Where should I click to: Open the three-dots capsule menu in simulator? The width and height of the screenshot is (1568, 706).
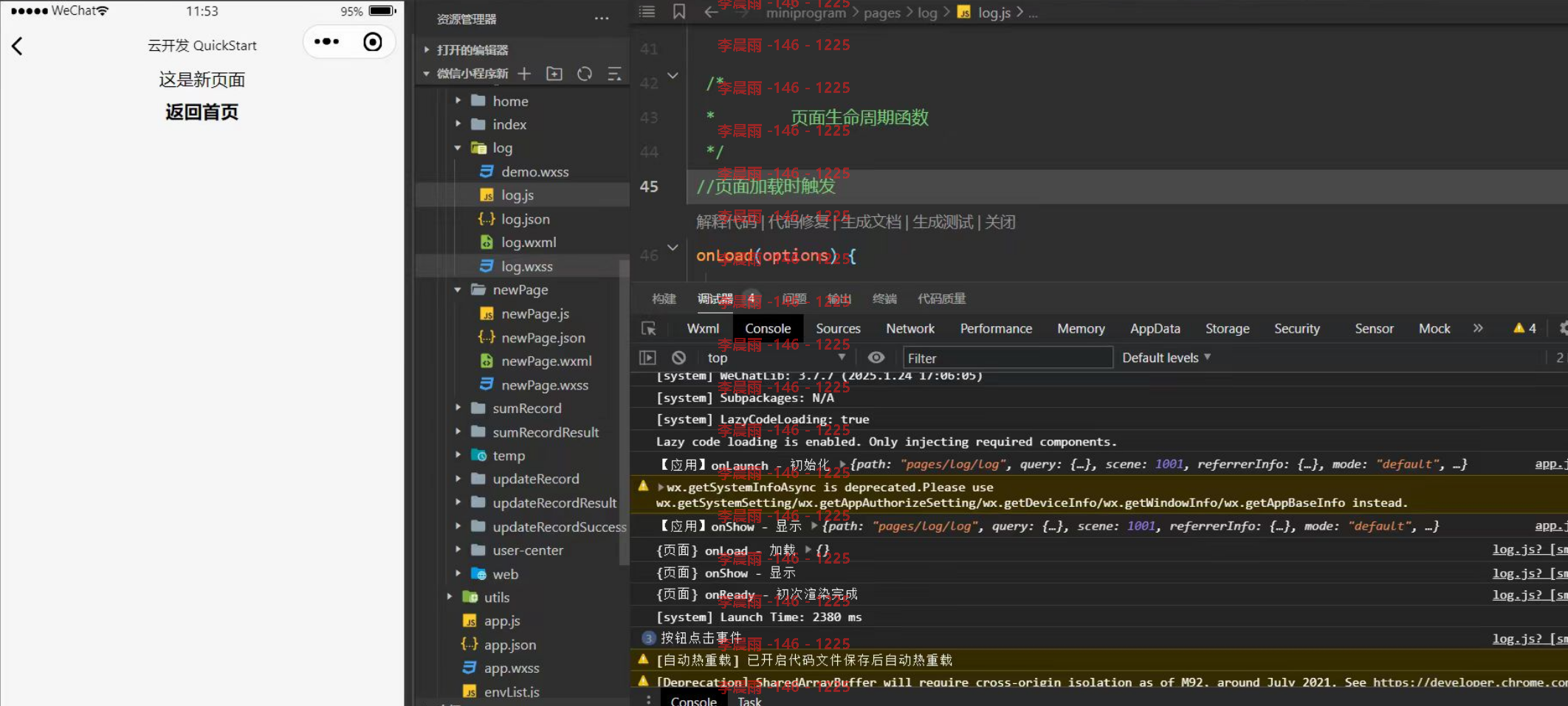(x=326, y=42)
